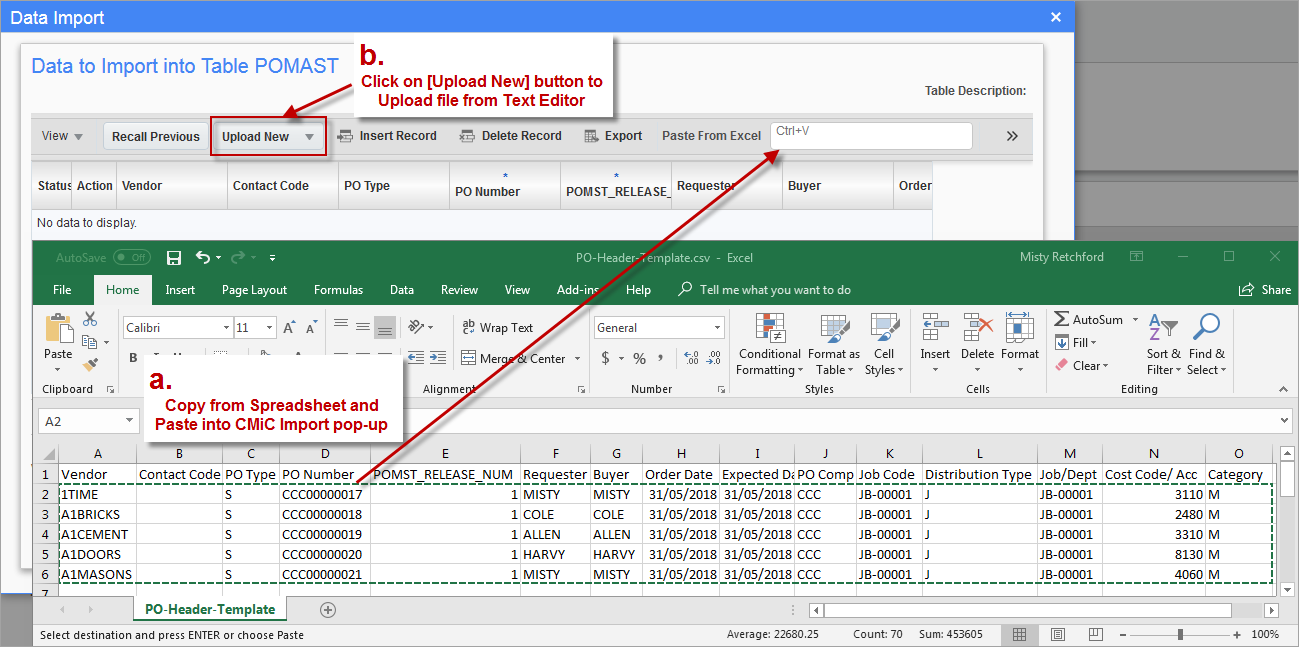
Task: Open the View dropdown in Data Import
Action: point(63,136)
